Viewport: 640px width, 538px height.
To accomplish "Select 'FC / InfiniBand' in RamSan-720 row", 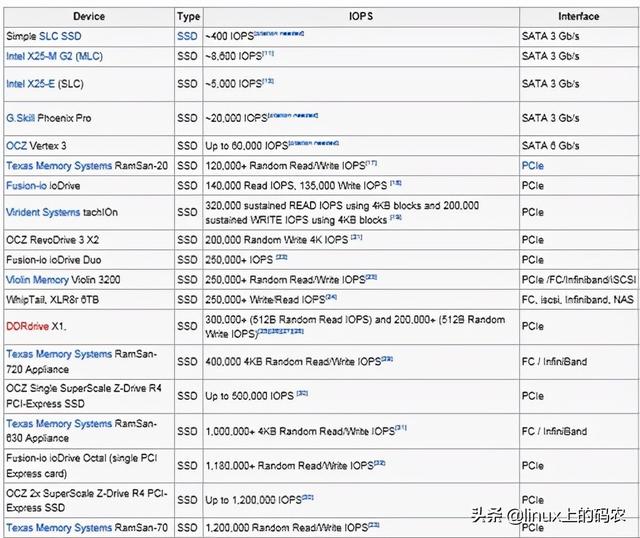I will (x=554, y=362).
